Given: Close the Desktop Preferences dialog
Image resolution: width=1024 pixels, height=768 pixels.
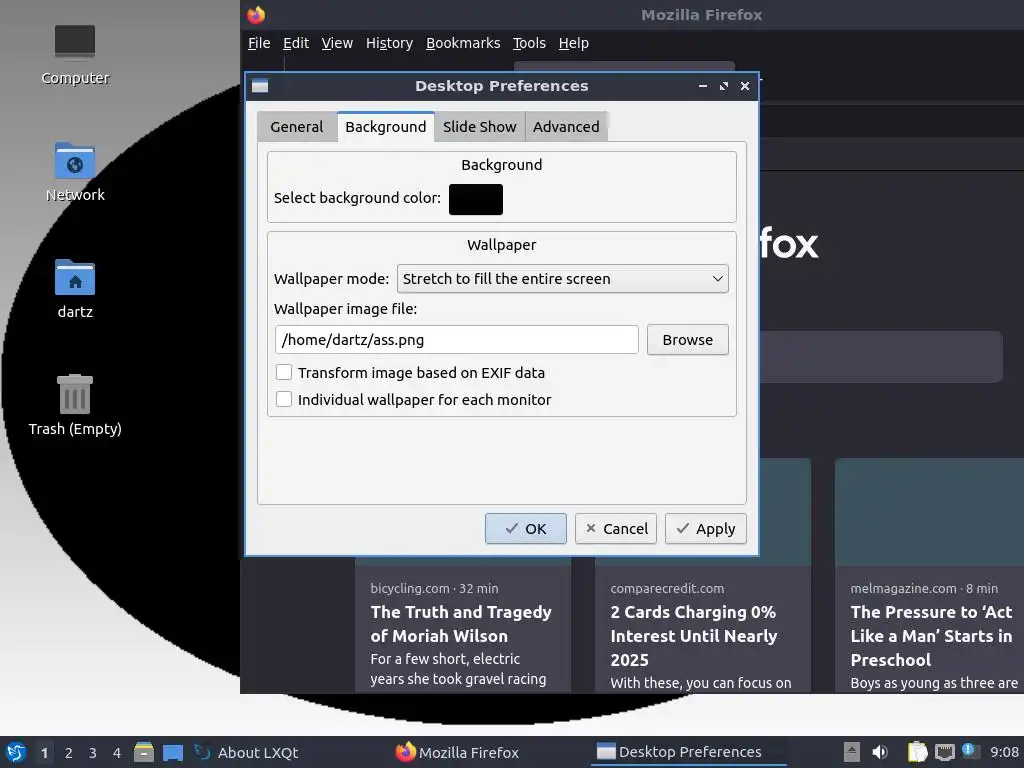Looking at the screenshot, I should (x=744, y=86).
